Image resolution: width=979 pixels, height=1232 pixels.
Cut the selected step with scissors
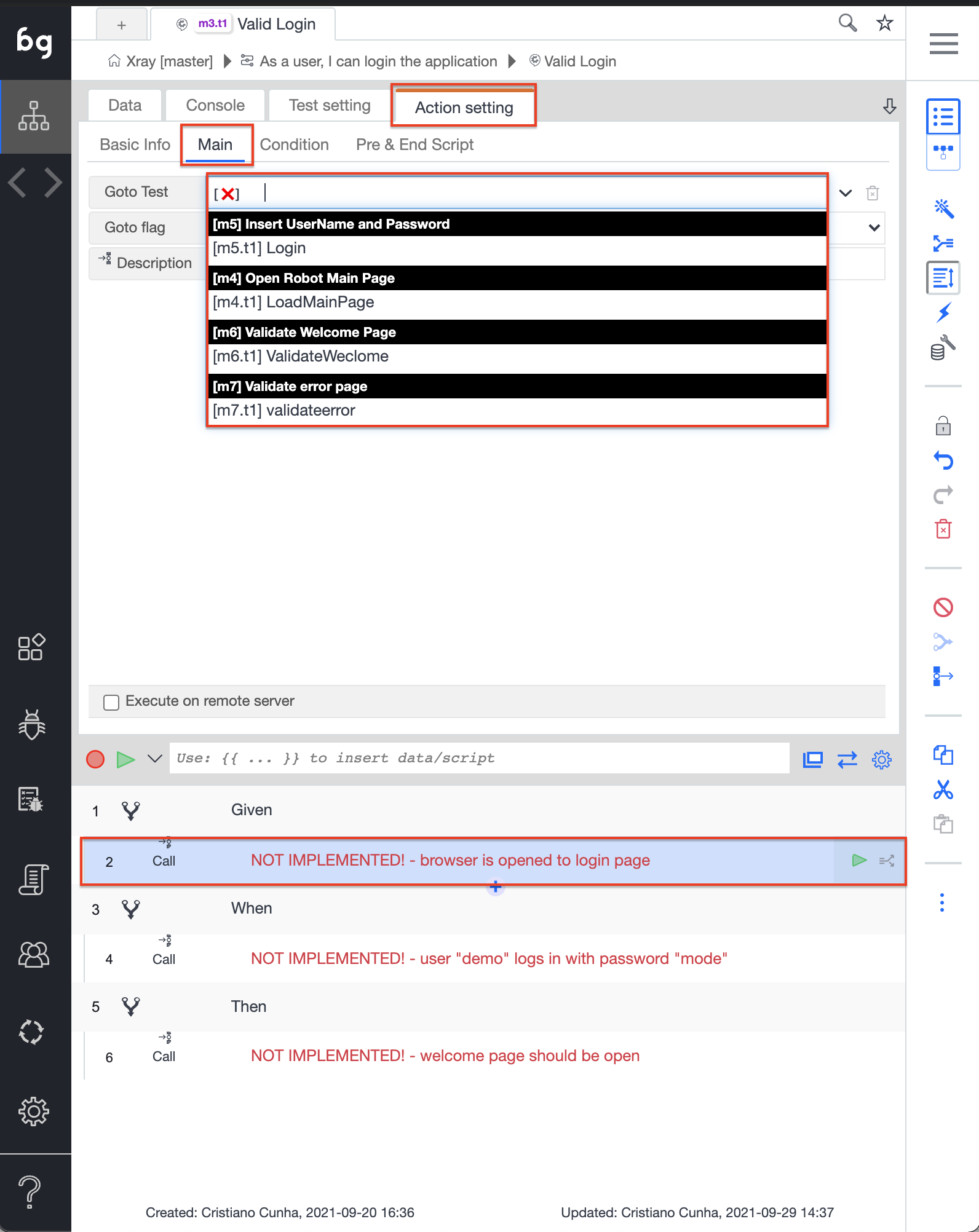point(943,789)
